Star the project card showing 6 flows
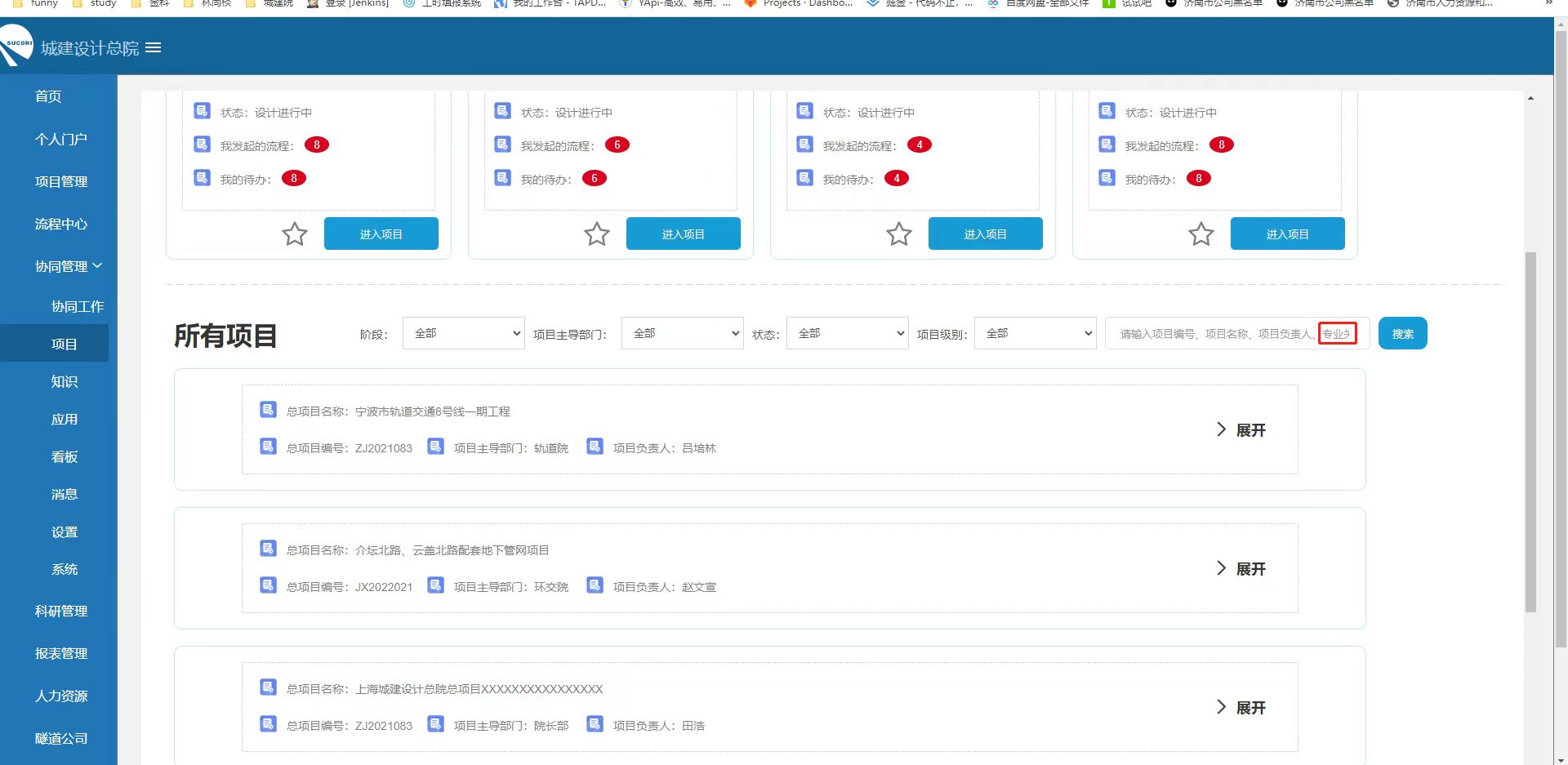This screenshot has height=765, width=1568. 597,234
